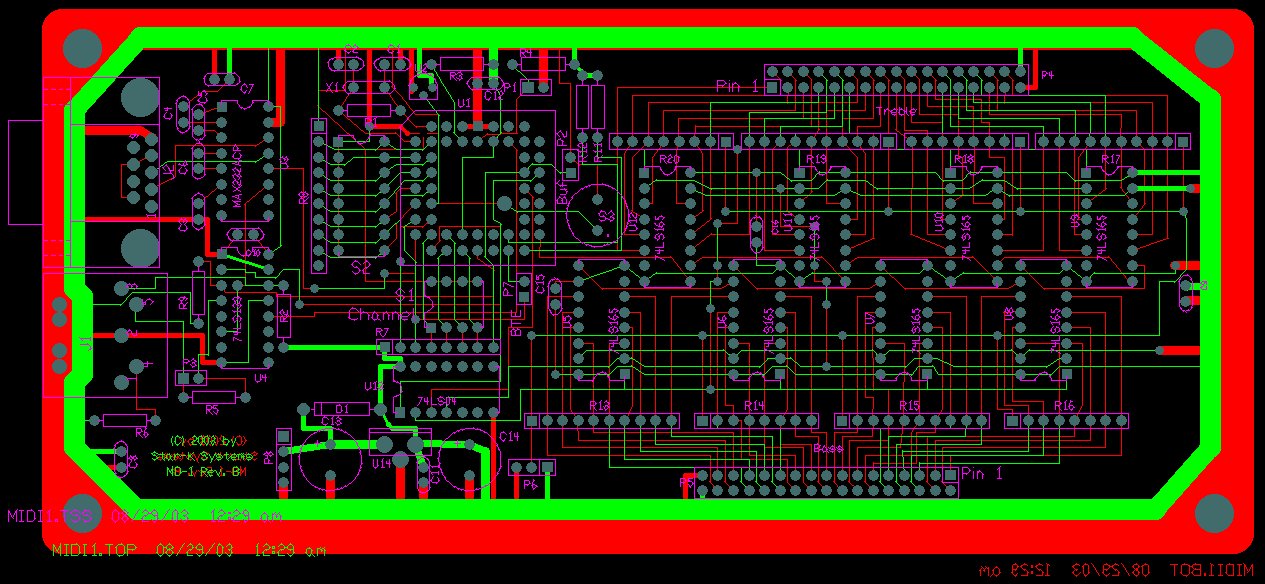
Task: Click the Bass silkscreen label
Action: tap(827, 448)
